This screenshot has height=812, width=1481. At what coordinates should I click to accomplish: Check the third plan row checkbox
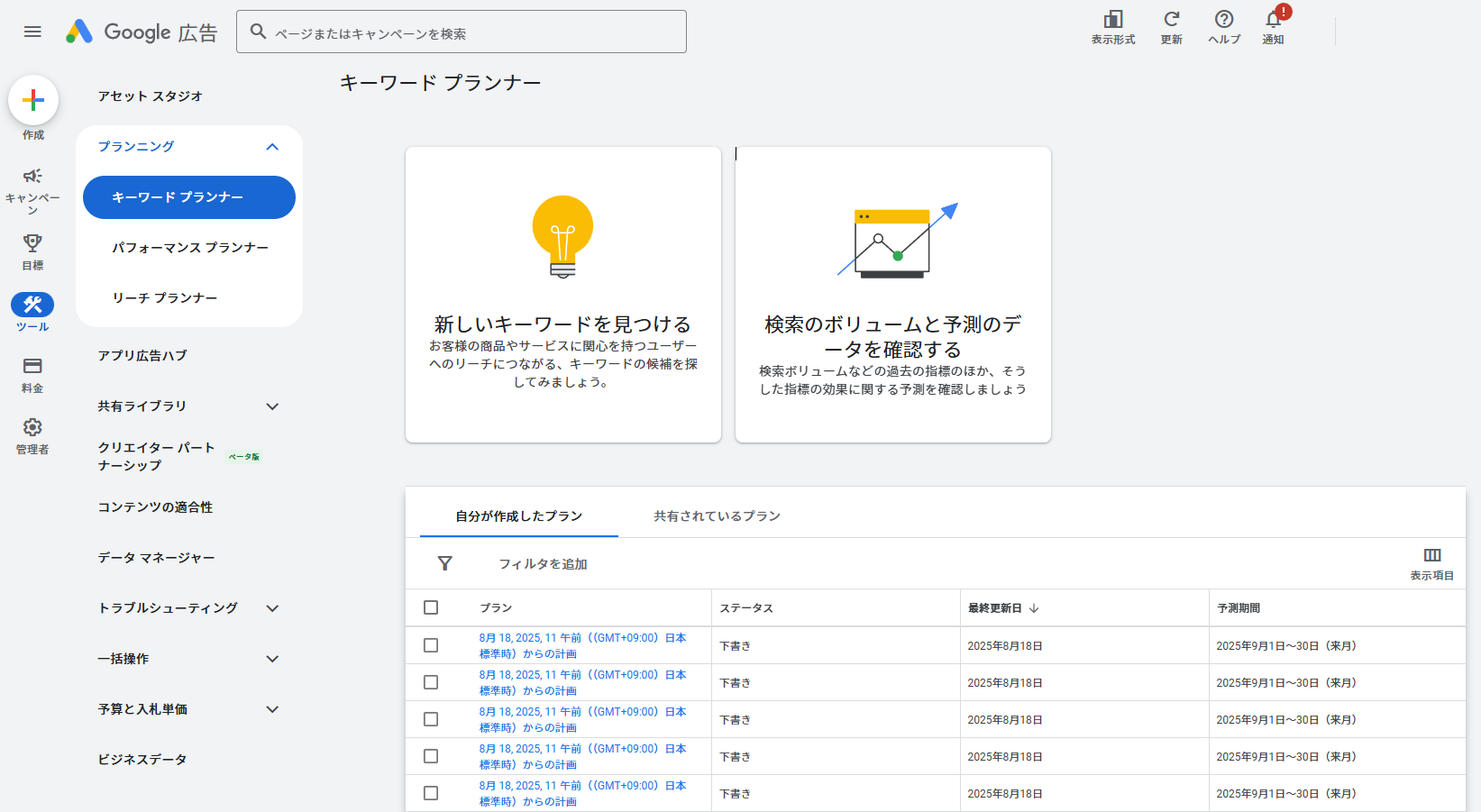(431, 719)
